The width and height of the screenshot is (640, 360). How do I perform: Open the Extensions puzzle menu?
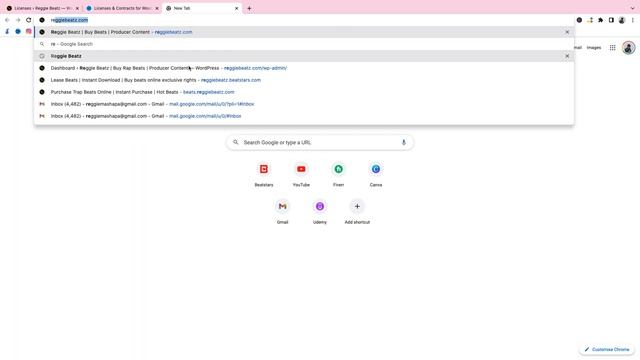600,20
